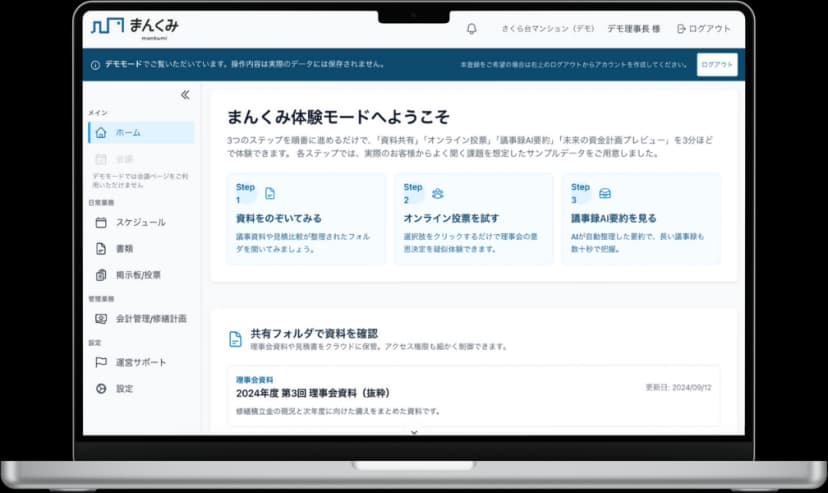Click the Step 1 document icon

click(270, 194)
